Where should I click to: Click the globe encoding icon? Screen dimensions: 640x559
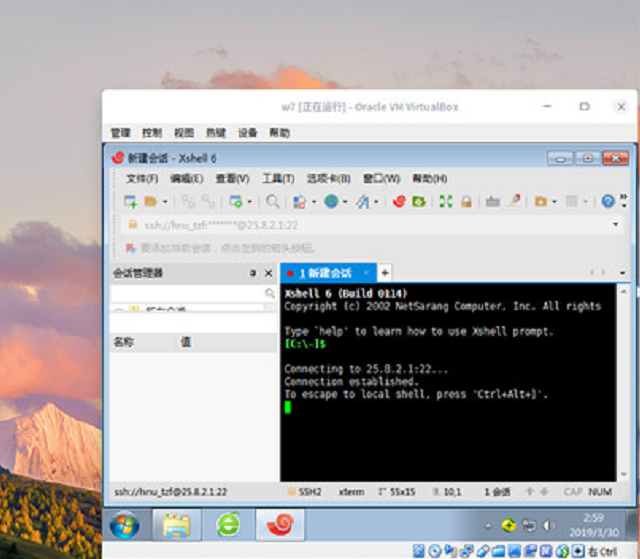click(331, 201)
